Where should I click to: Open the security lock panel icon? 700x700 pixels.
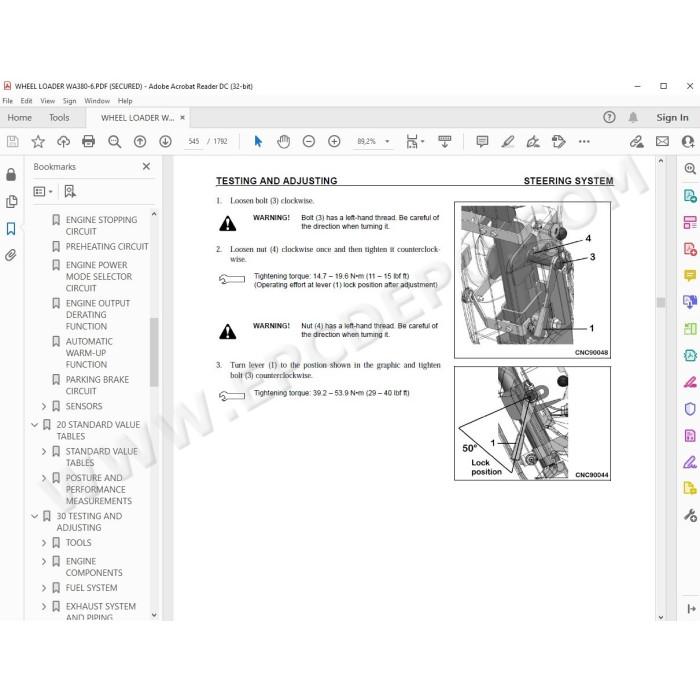click(x=11, y=175)
